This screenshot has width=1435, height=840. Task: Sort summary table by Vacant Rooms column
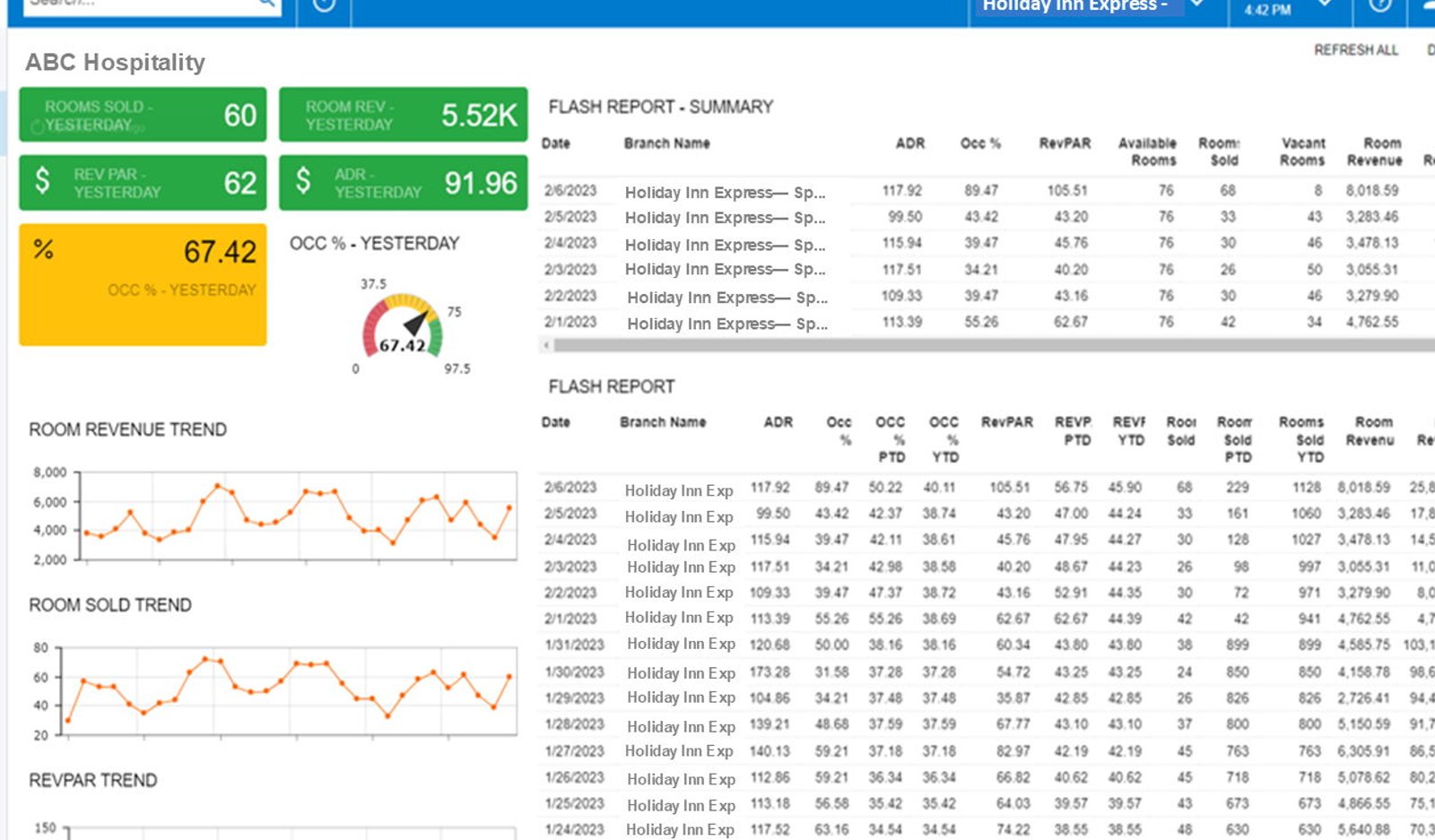[x=1302, y=152]
